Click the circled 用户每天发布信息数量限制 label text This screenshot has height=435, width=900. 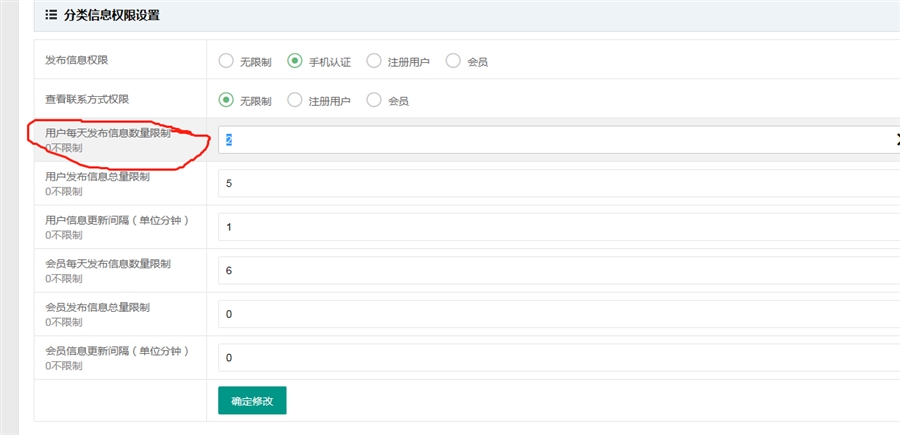point(108,133)
